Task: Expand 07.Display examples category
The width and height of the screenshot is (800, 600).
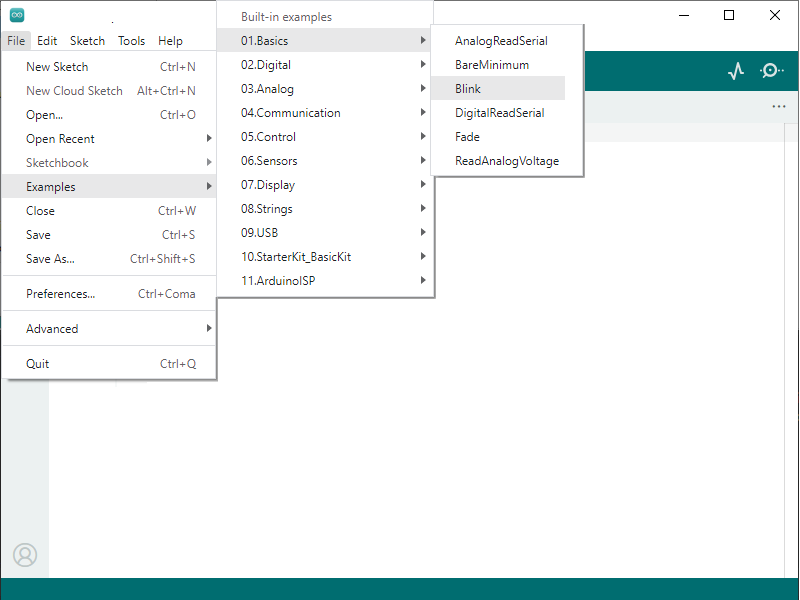Action: [326, 185]
